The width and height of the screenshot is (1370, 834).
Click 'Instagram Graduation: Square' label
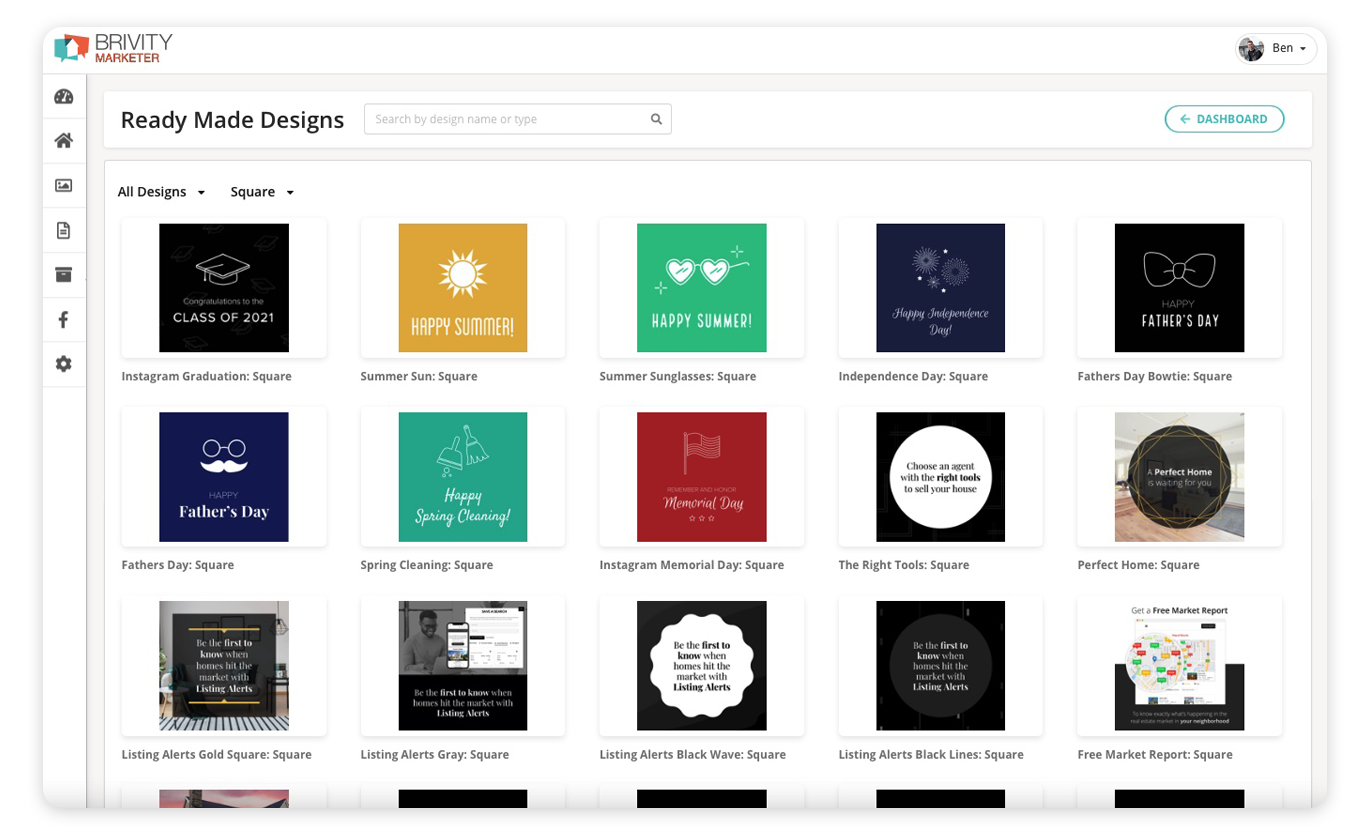207,377
